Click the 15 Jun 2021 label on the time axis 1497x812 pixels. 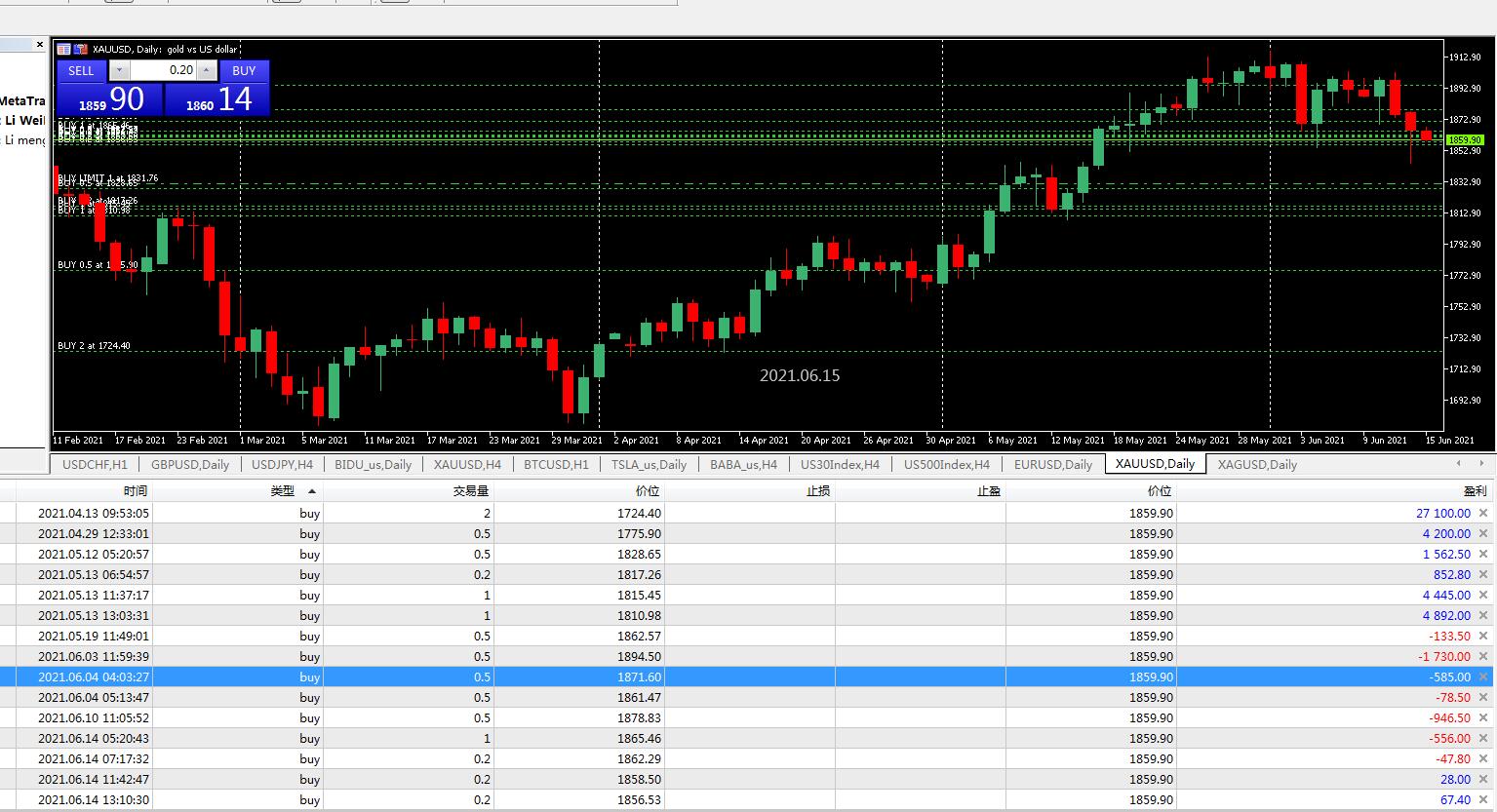pyautogui.click(x=1450, y=440)
